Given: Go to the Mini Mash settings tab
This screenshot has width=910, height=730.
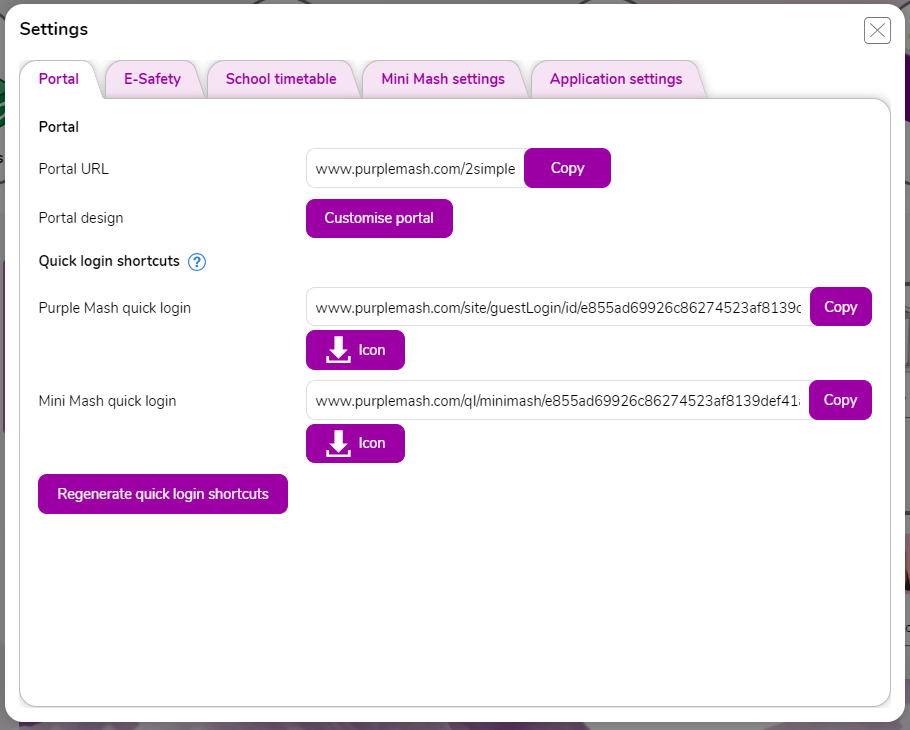Looking at the screenshot, I should (443, 79).
